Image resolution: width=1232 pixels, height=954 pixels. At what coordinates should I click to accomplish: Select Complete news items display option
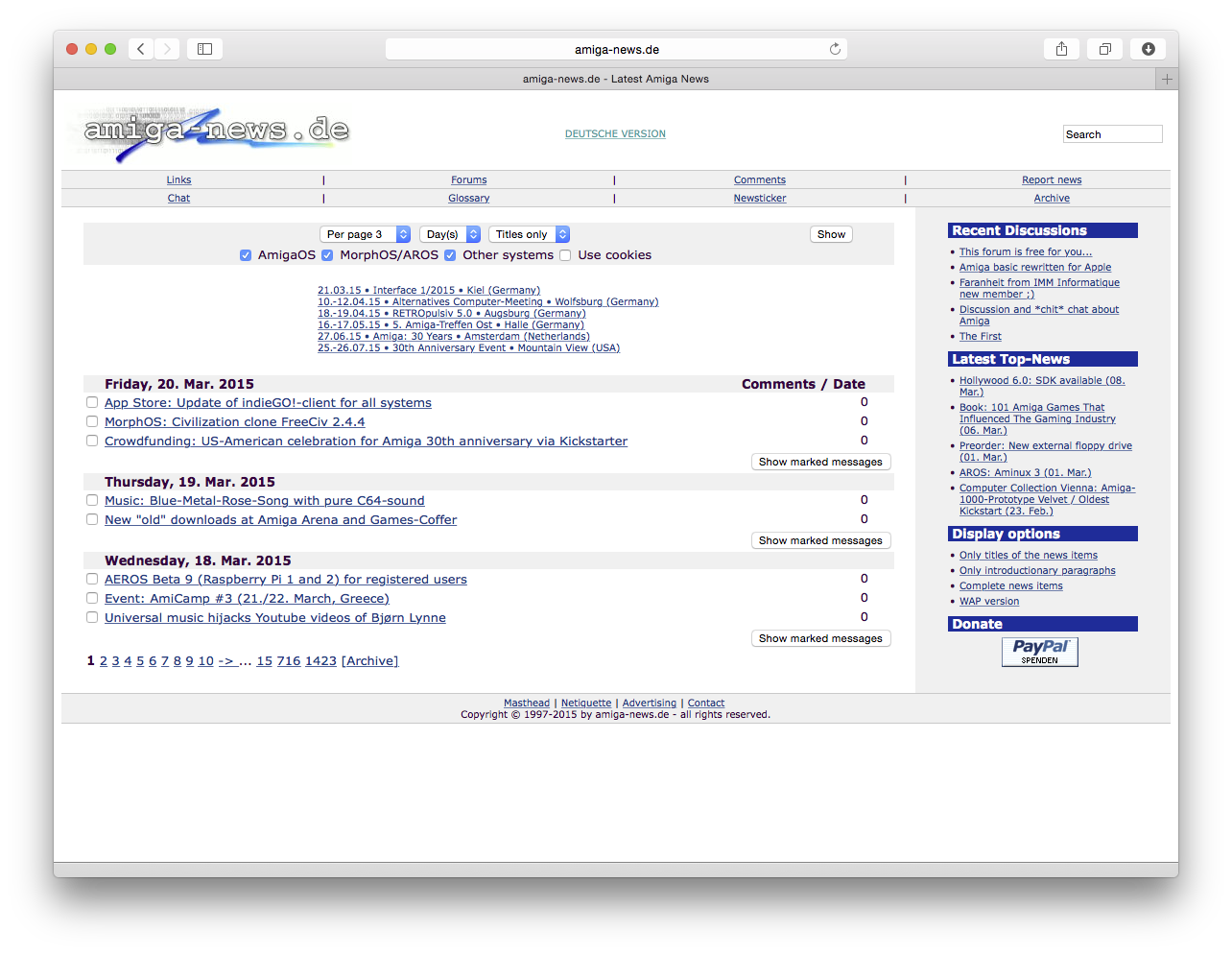[1010, 585]
